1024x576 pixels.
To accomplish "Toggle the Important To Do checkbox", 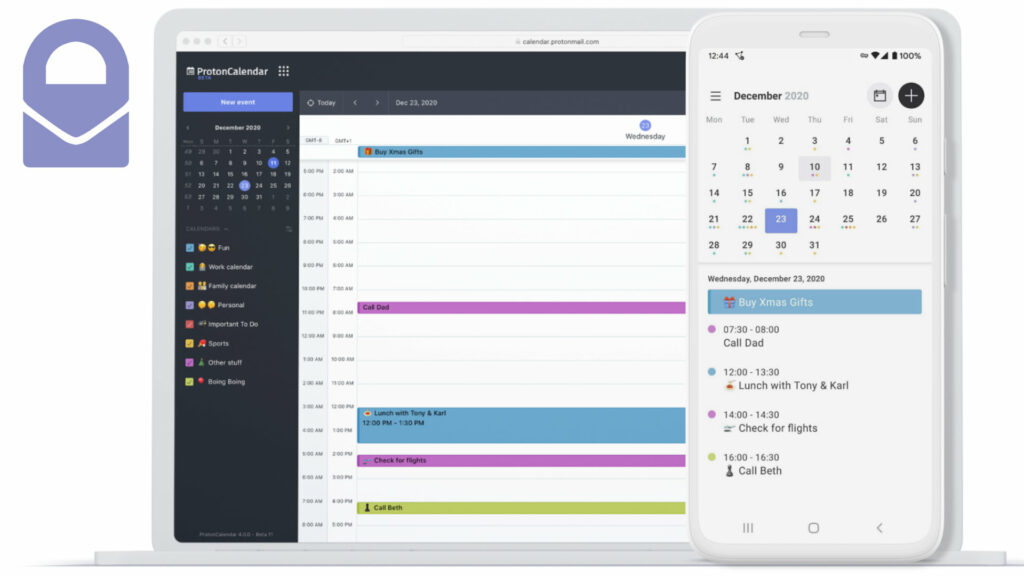I will click(x=189, y=324).
